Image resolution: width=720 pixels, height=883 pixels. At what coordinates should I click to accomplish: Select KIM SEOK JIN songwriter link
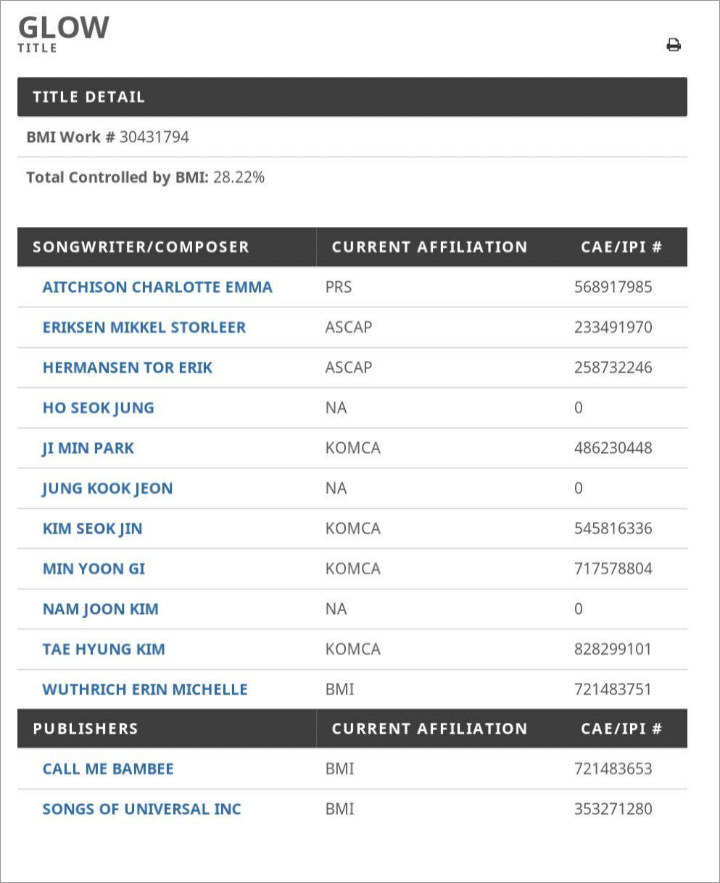[92, 529]
